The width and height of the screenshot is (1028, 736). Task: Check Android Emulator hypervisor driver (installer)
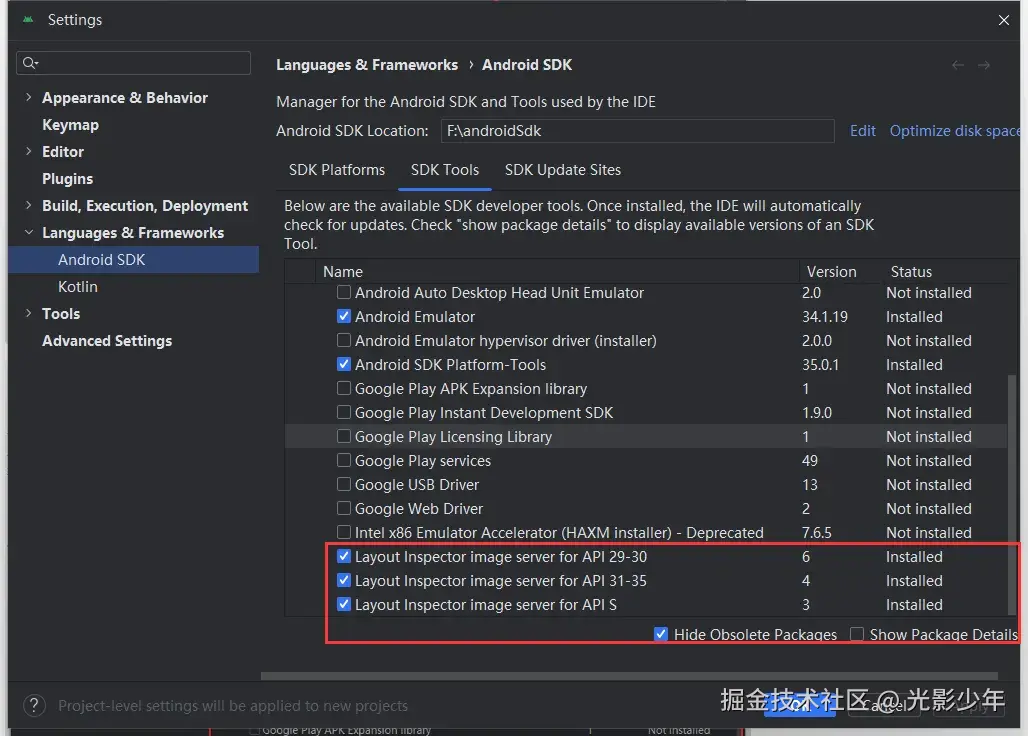pos(344,340)
